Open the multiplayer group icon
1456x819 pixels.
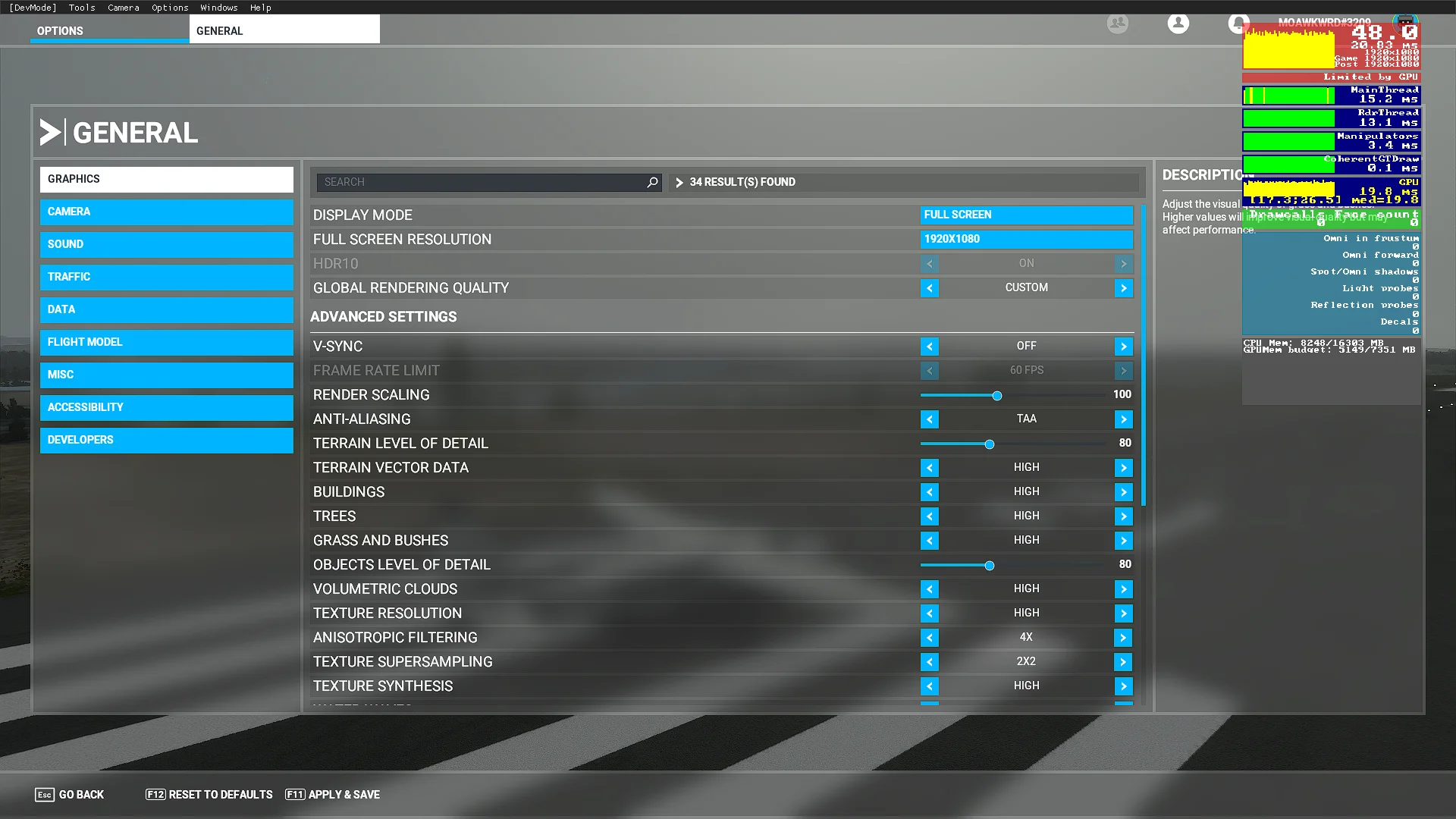pos(1117,24)
